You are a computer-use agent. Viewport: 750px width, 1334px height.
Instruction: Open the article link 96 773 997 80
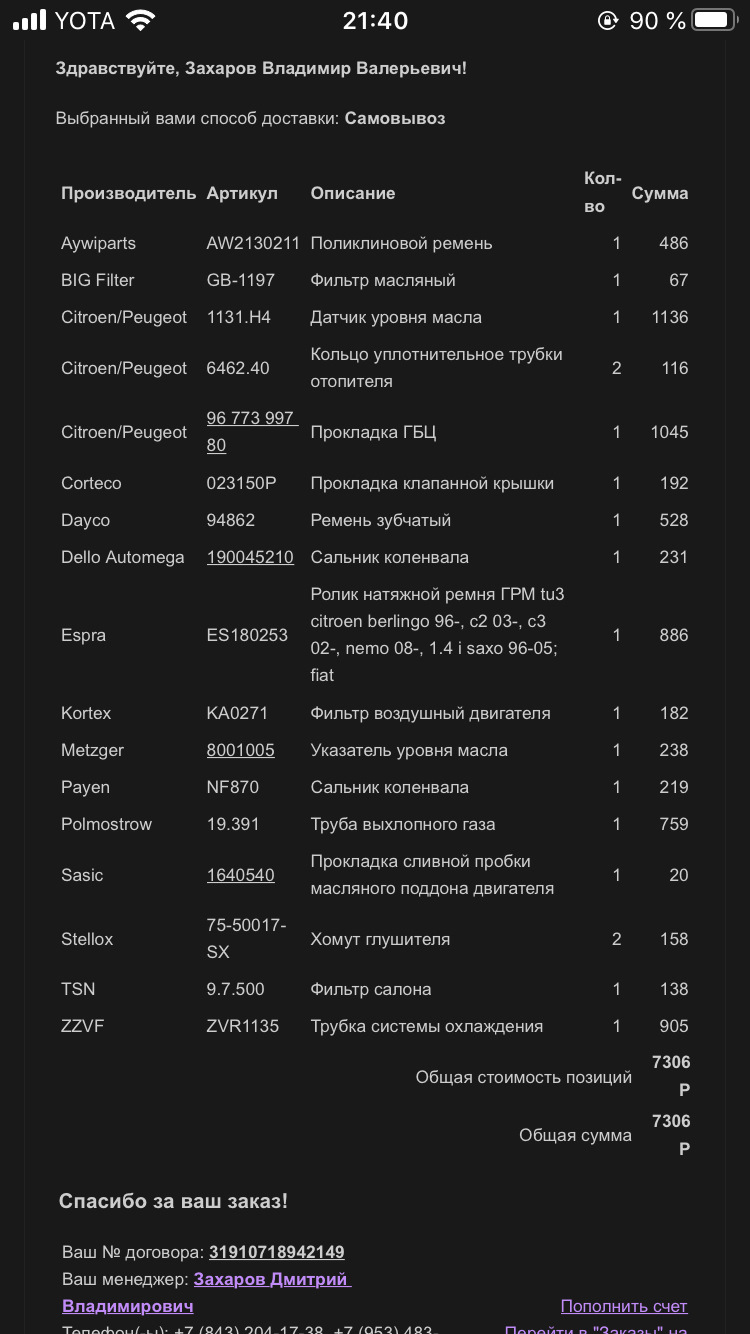(x=252, y=431)
